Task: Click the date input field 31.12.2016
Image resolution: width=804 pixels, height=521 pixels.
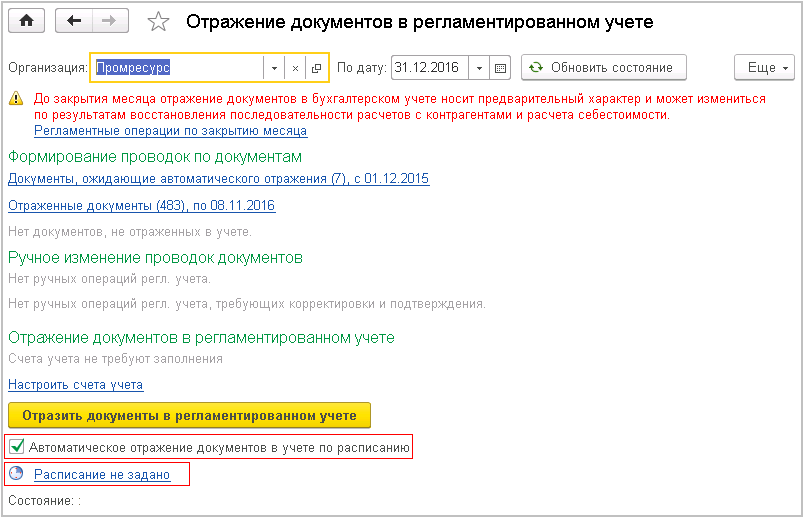Action: [430, 68]
